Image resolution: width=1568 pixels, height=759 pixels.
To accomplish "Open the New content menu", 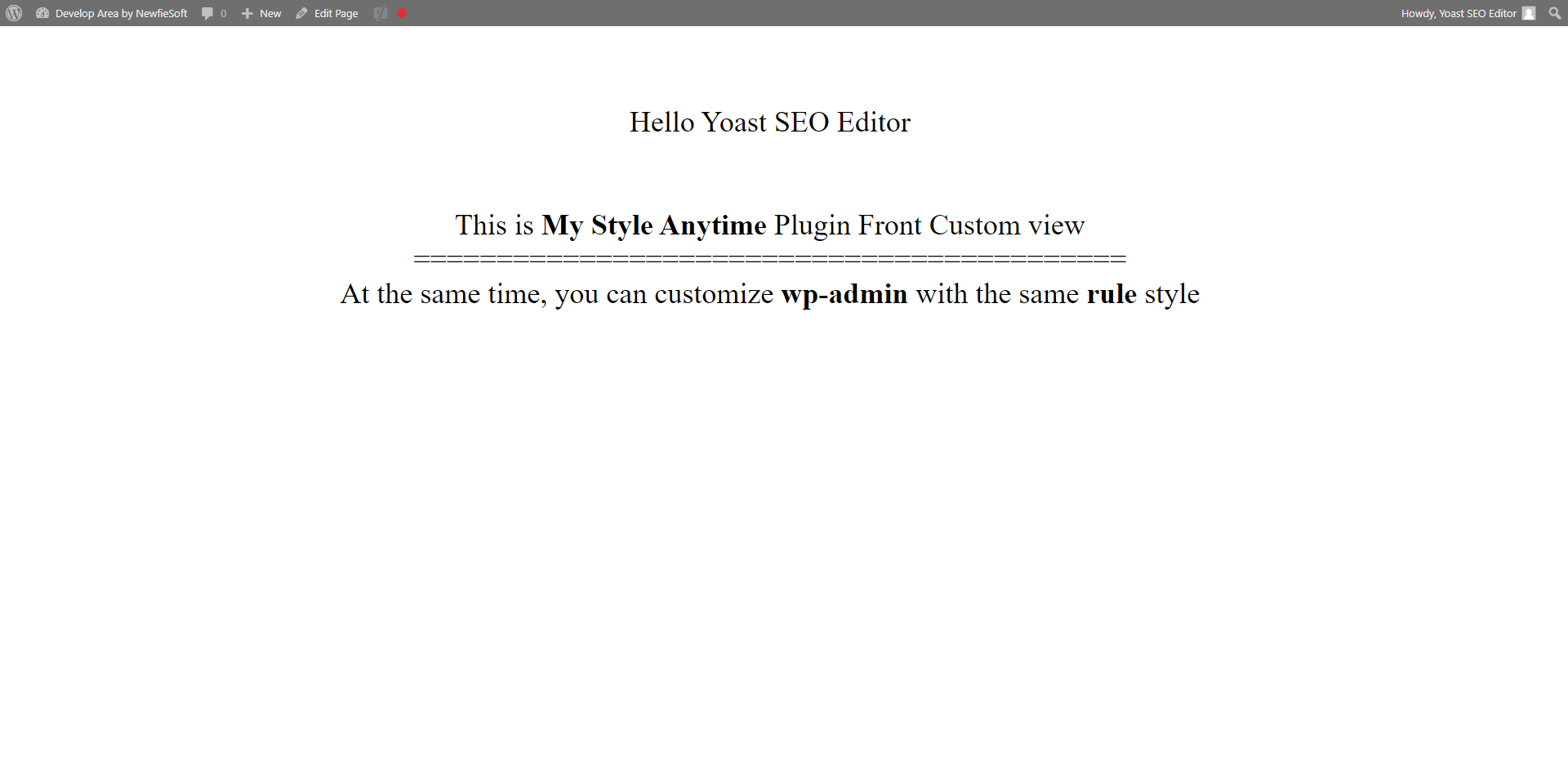I will (261, 13).
